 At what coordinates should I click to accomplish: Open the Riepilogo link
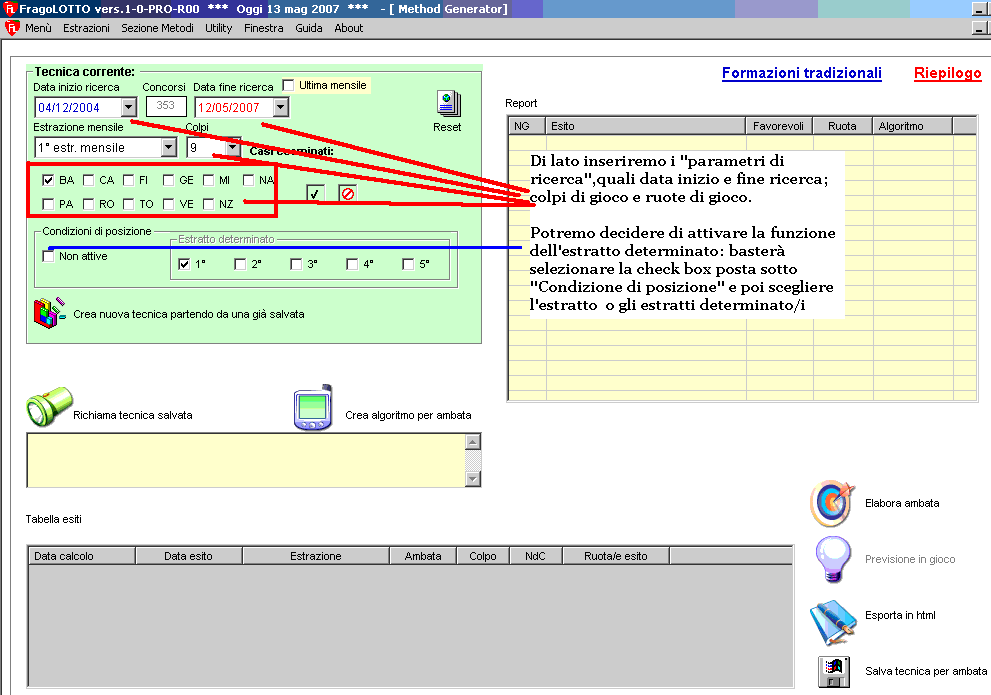point(947,73)
